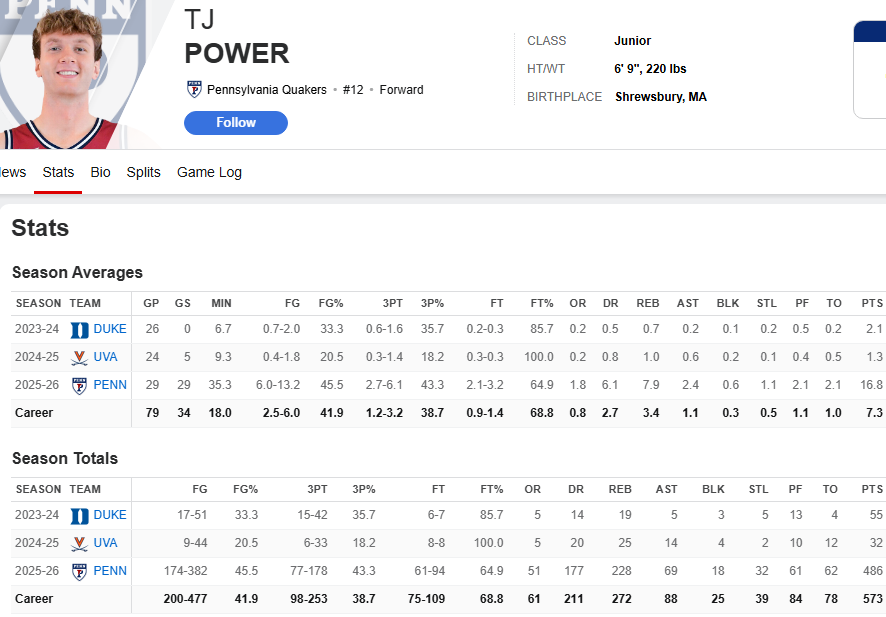The image size is (886, 617).
Task: Click the UVA logo in Season Averages table
Action: [x=79, y=357]
